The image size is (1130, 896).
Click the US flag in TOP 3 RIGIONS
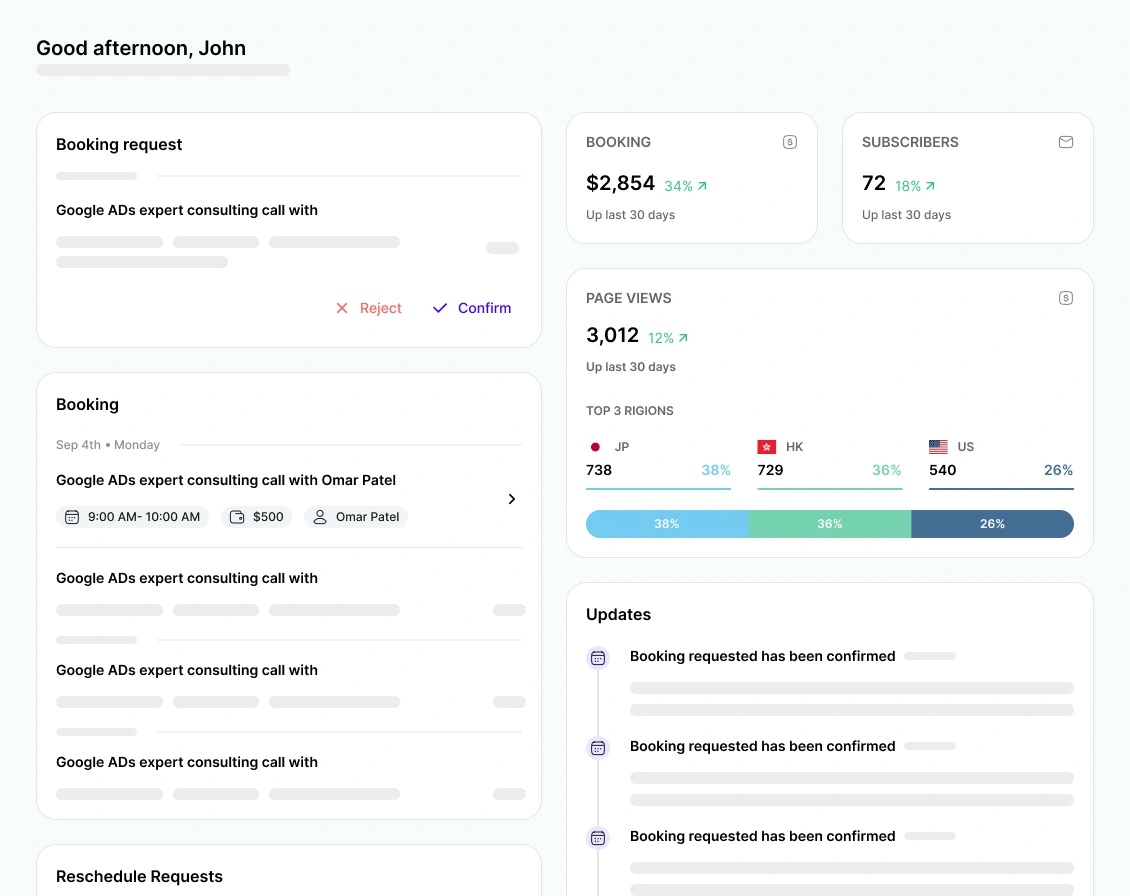938,447
